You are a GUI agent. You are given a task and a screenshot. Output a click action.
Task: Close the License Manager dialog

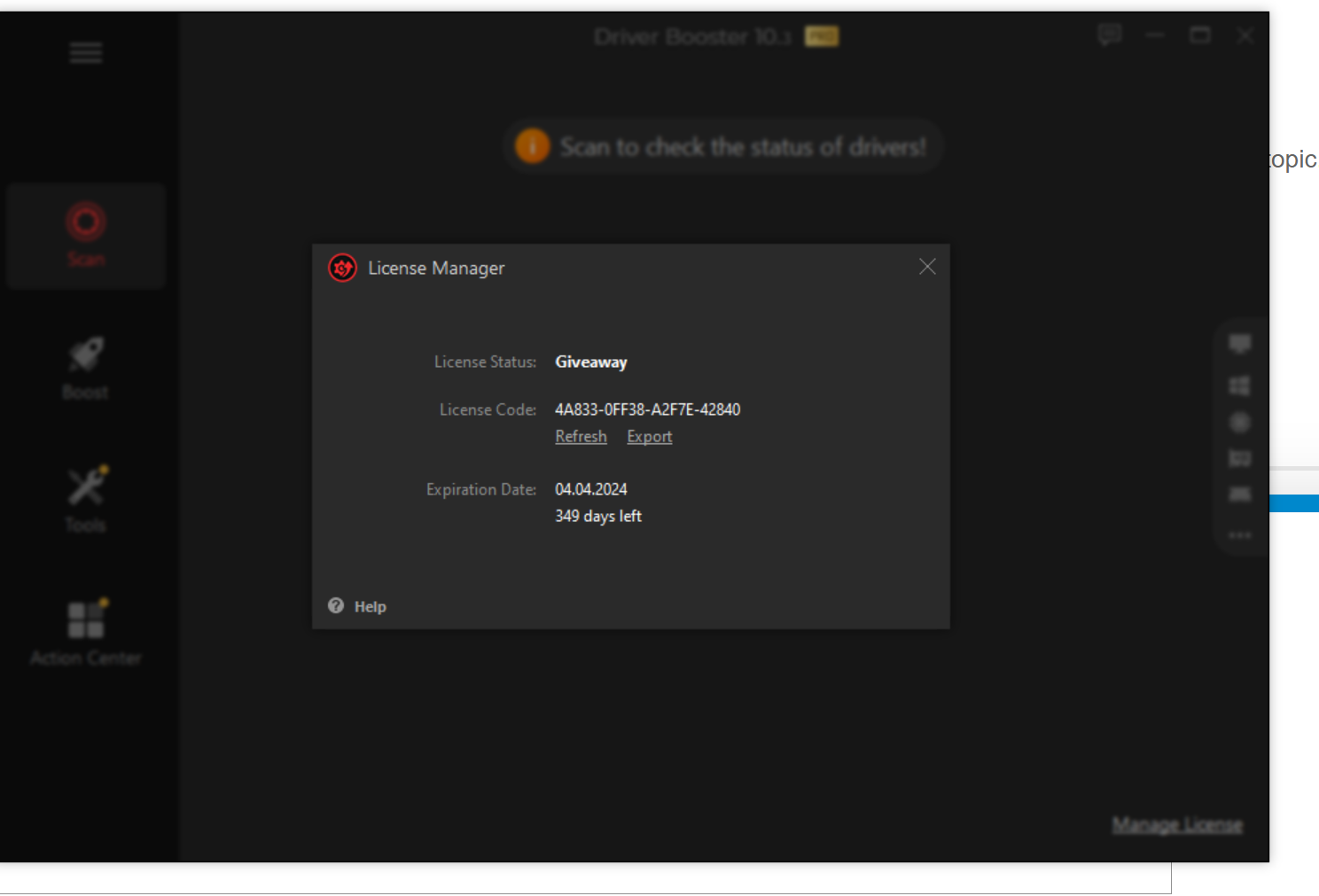927,267
